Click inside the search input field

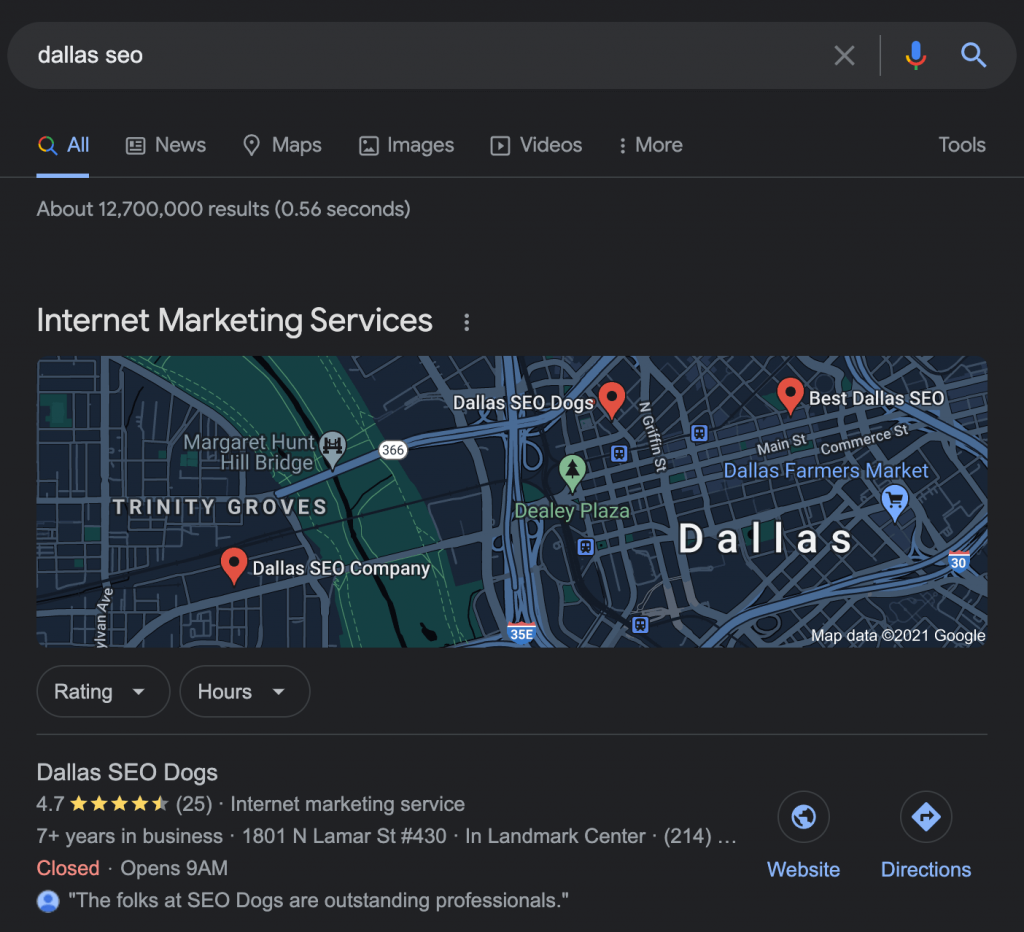pos(400,55)
